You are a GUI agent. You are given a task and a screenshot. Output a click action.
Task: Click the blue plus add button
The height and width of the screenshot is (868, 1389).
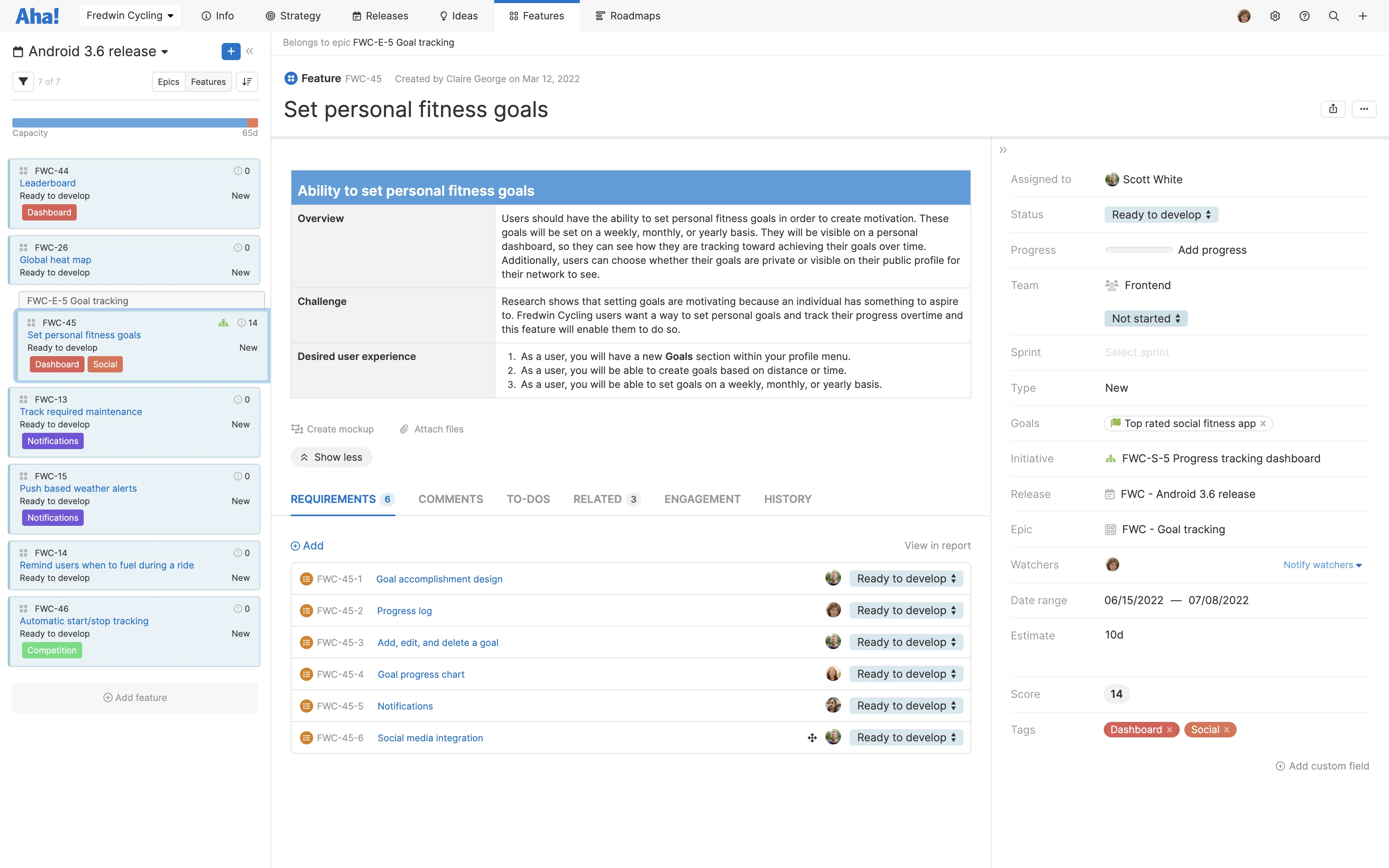click(231, 51)
